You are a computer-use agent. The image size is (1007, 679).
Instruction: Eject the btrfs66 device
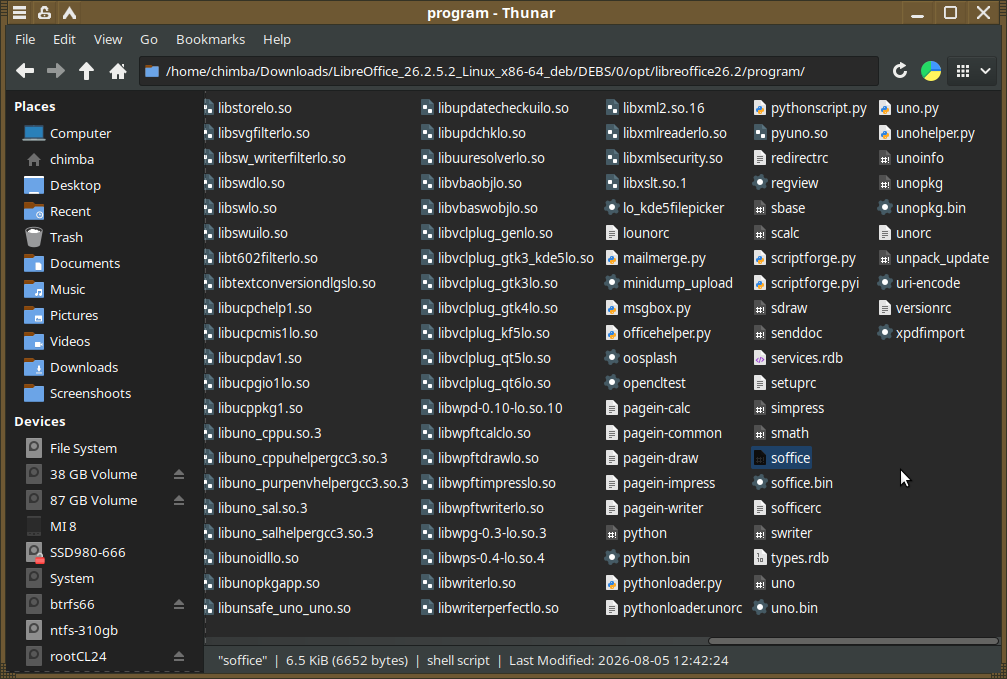(x=179, y=604)
